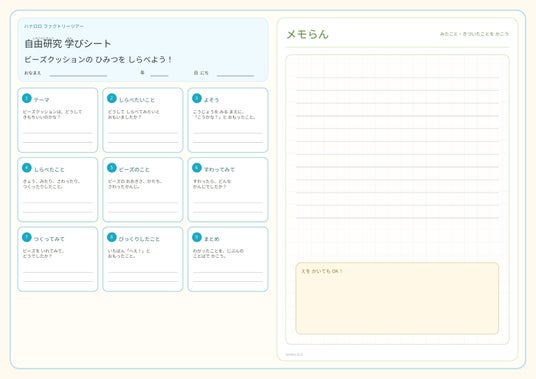Click the prompt text under すわってみて
Screen dimensions: 536x379
tap(212, 184)
